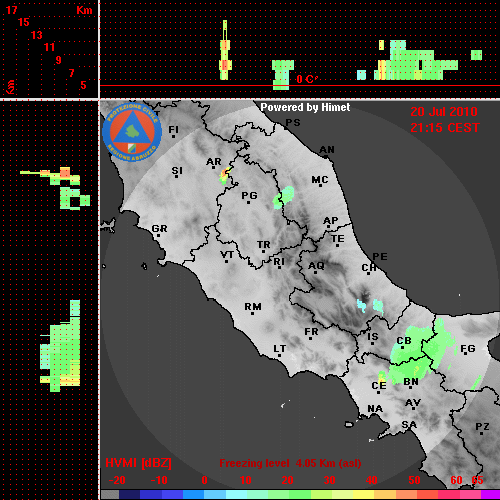Select the PZ city label on the map

click(x=482, y=427)
